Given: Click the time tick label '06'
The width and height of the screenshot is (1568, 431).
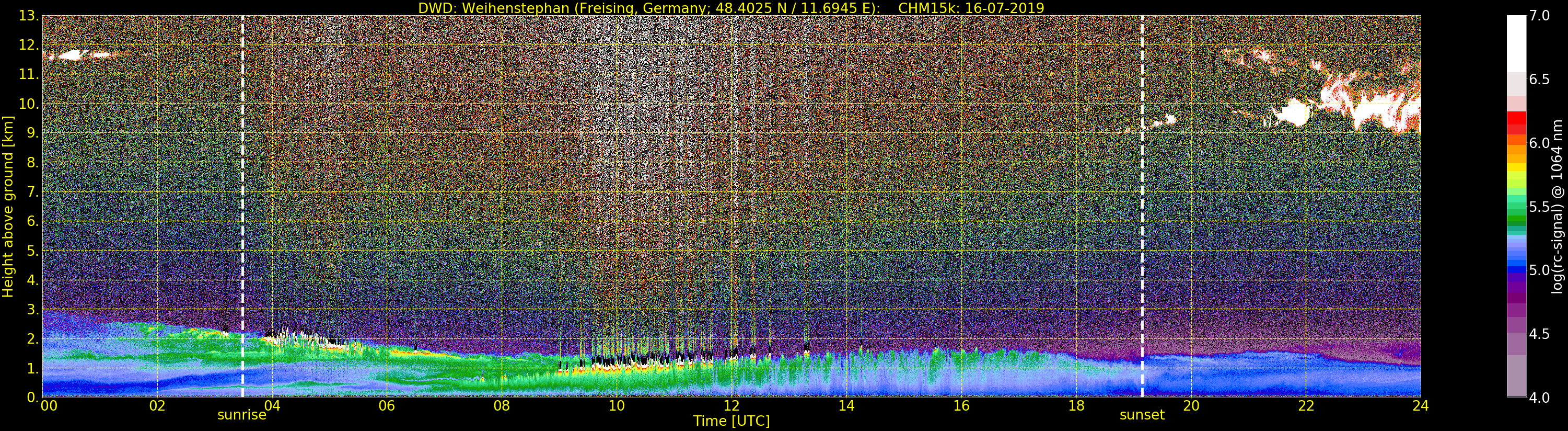Looking at the screenshot, I should (387, 405).
